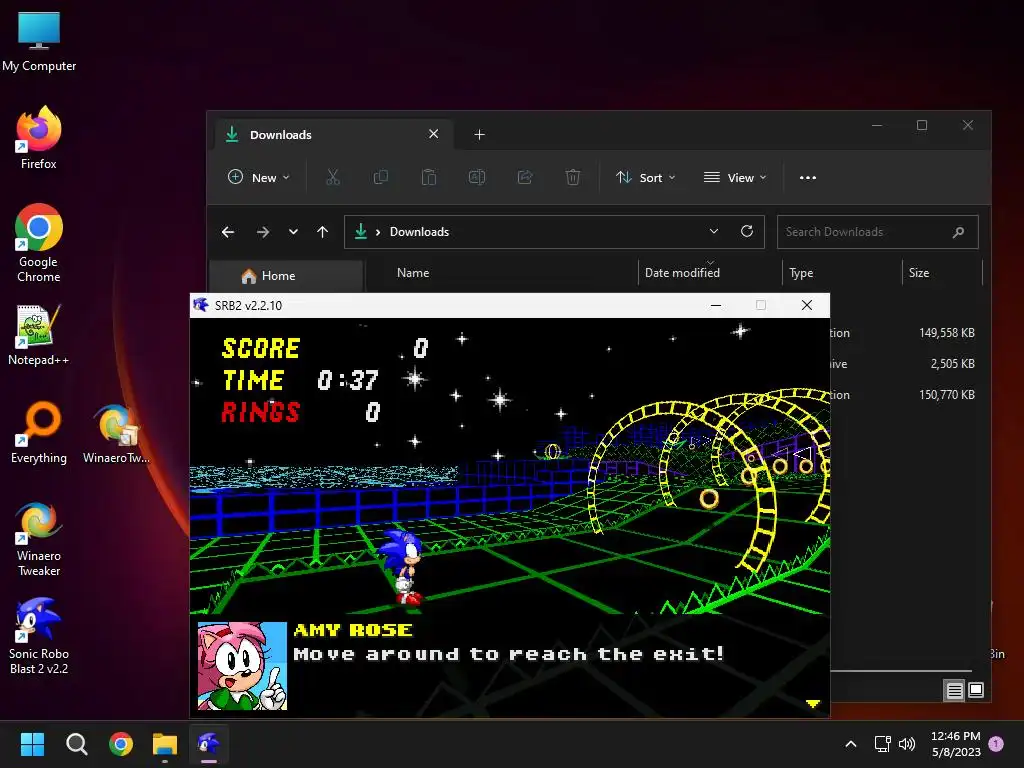
Task: Launch Everything search shortcut
Action: pos(39,432)
